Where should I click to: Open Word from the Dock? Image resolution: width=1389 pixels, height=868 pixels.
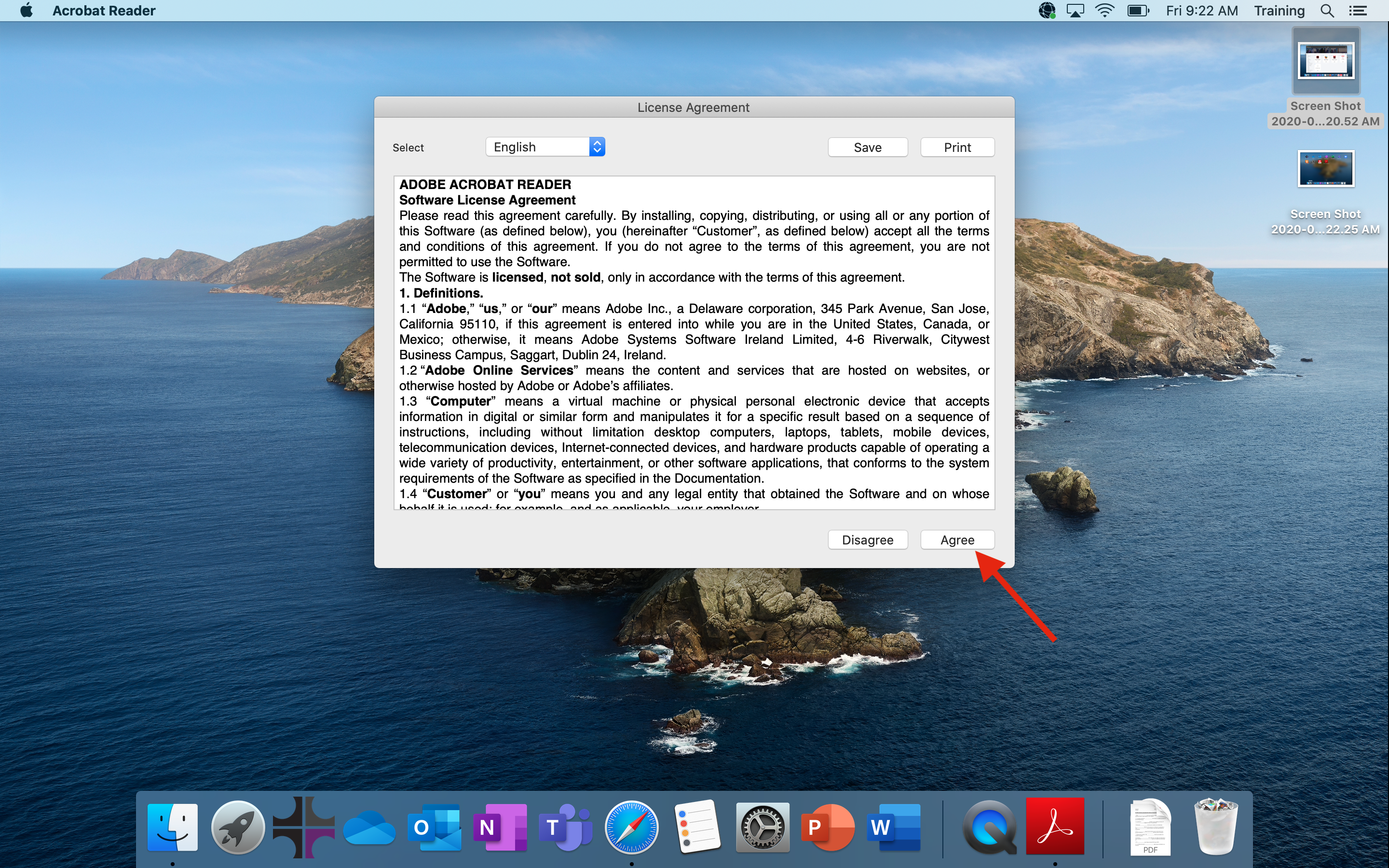[x=894, y=827]
